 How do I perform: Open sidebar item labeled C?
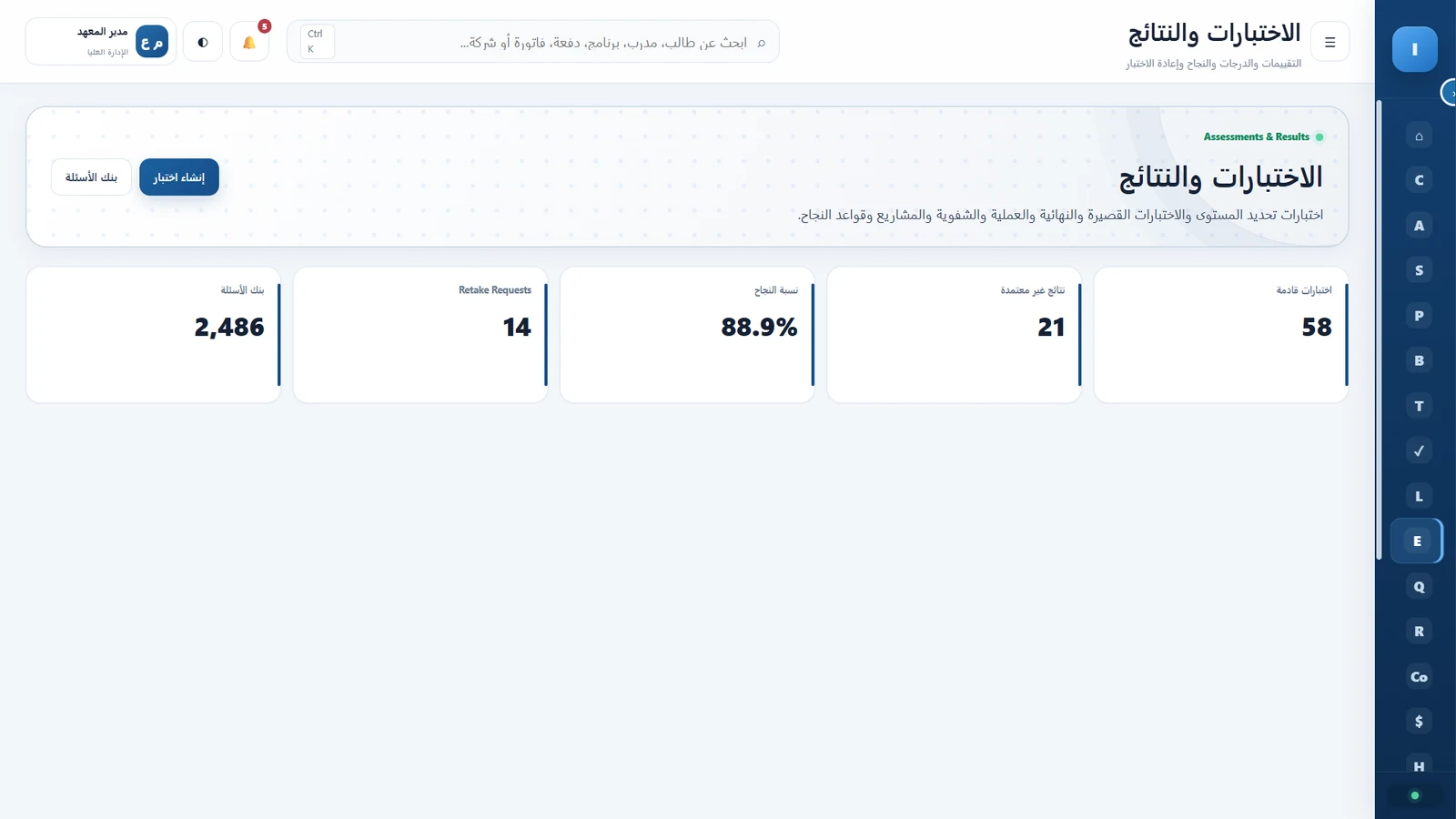coord(1419,180)
